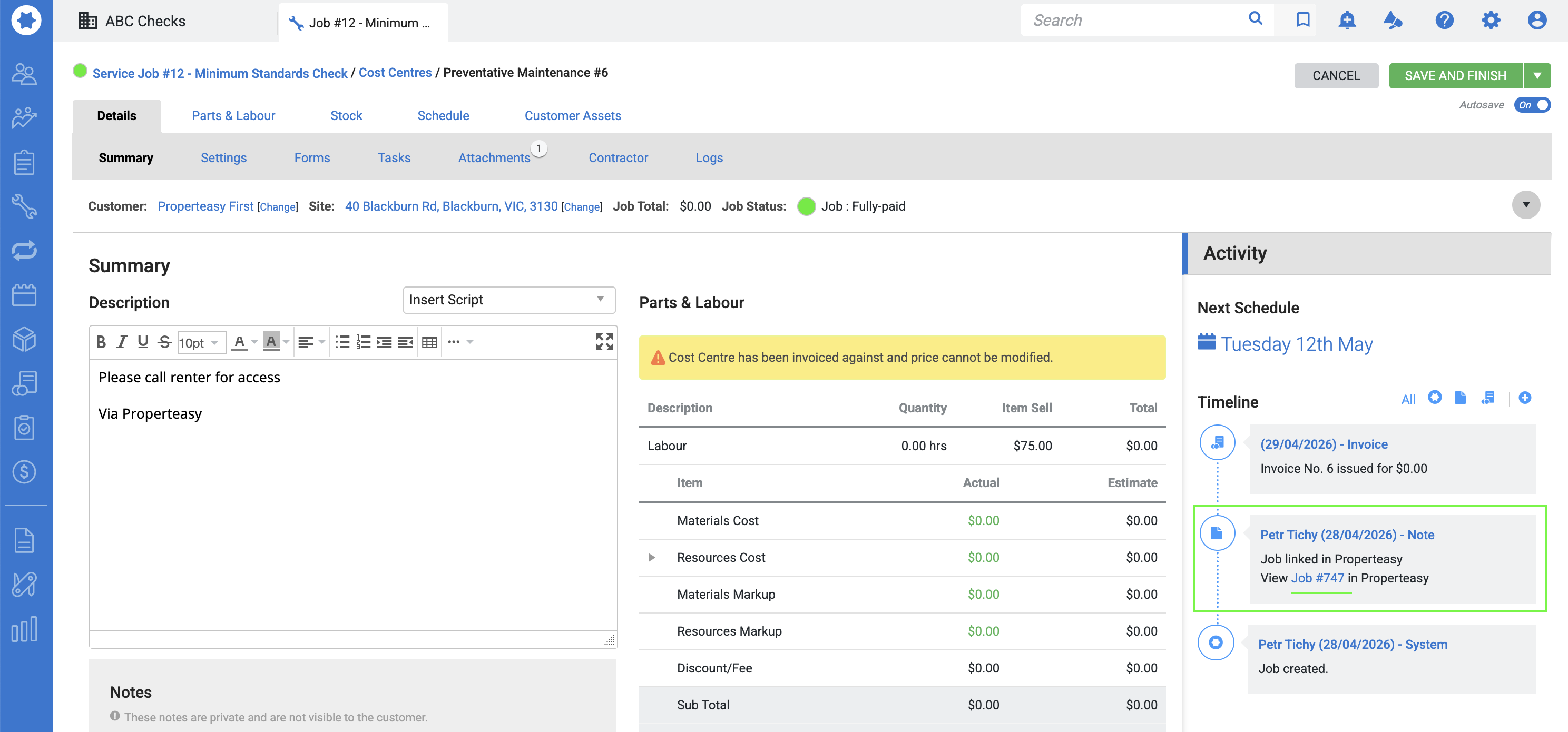Click the Cancel button
Viewport: 1568px width, 732px height.
1336,75
